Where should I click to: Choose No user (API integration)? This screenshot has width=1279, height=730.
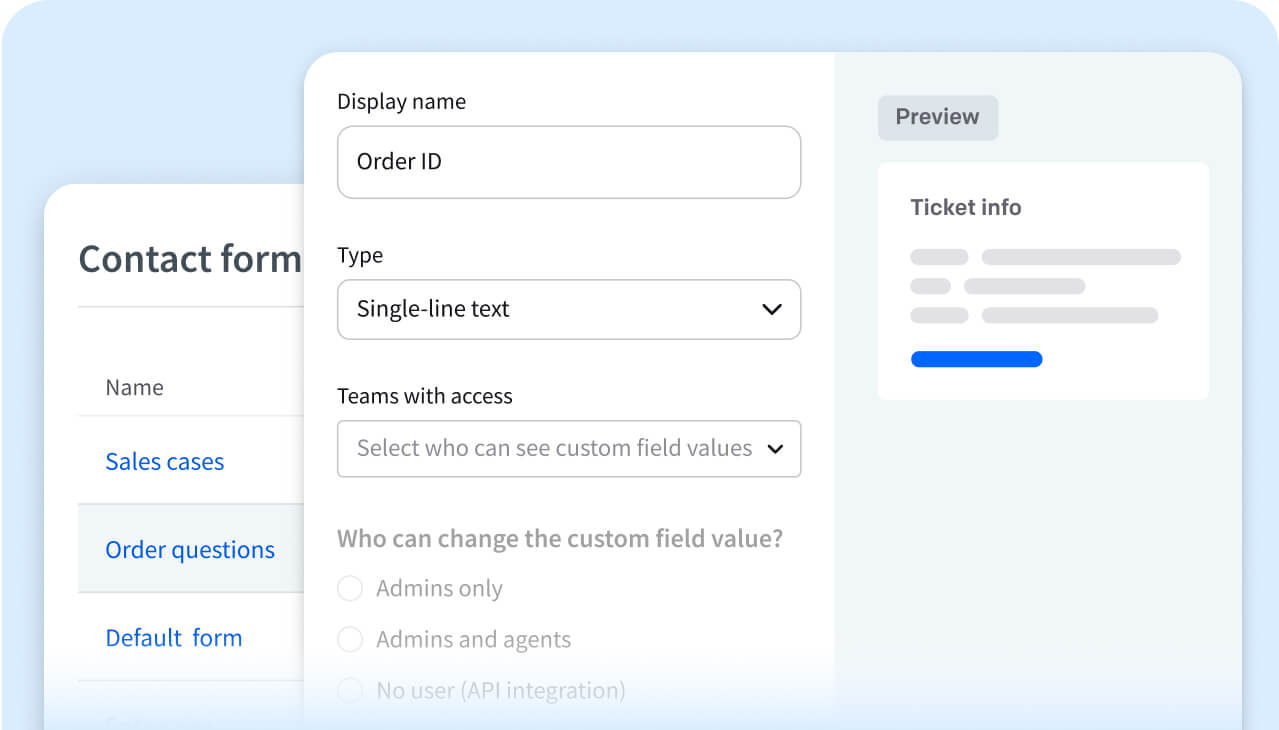[350, 690]
